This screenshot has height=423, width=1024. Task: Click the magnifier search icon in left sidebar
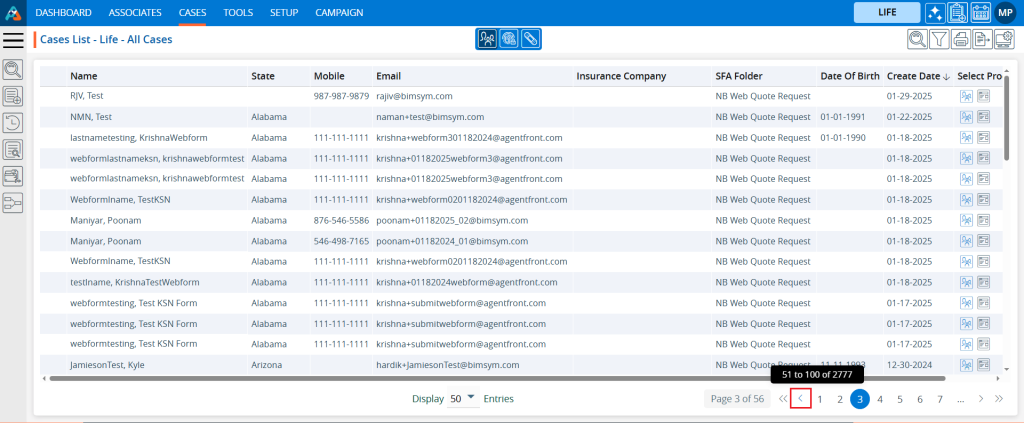point(13,69)
